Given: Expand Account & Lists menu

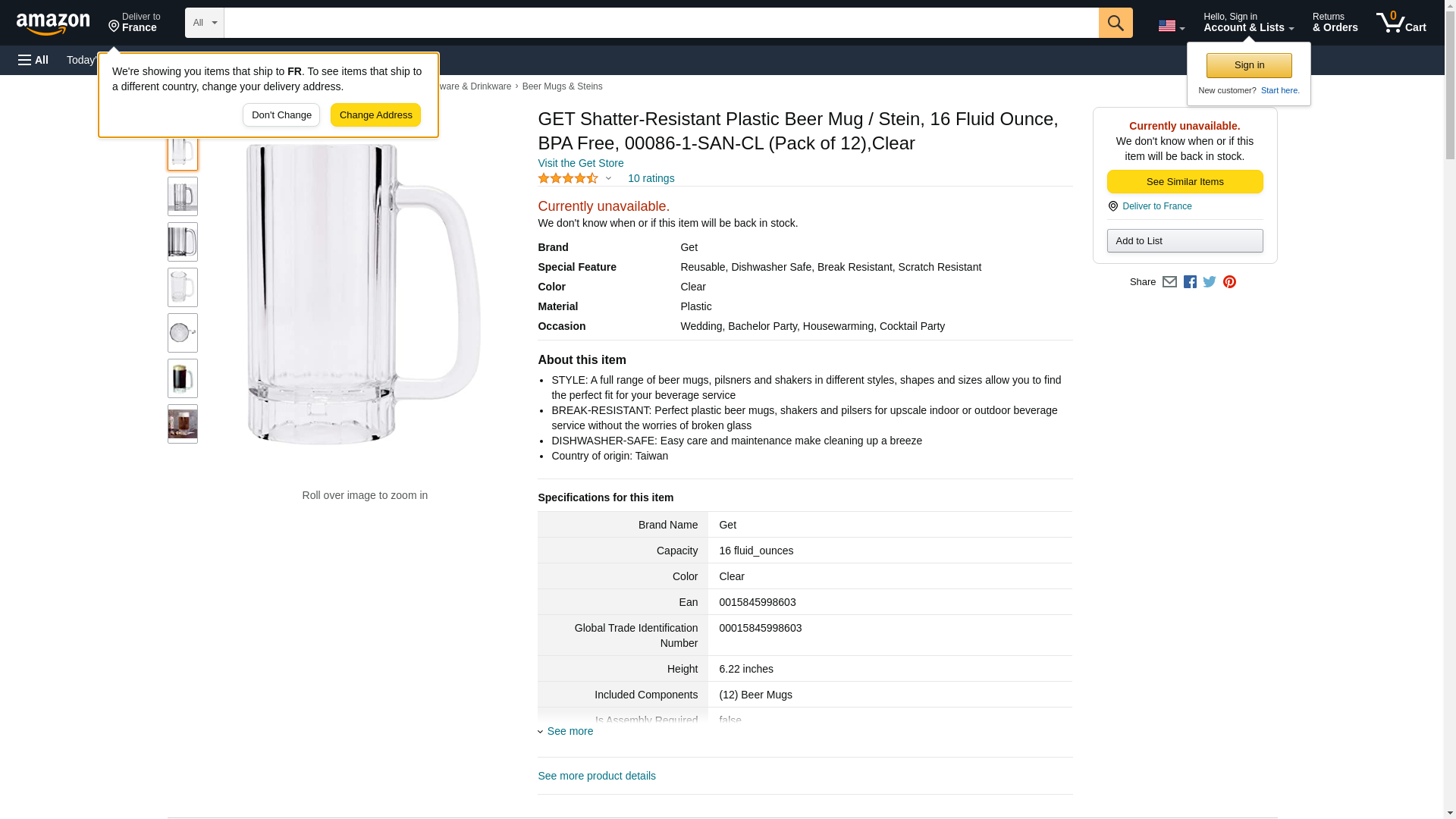Looking at the screenshot, I should [x=1248, y=23].
